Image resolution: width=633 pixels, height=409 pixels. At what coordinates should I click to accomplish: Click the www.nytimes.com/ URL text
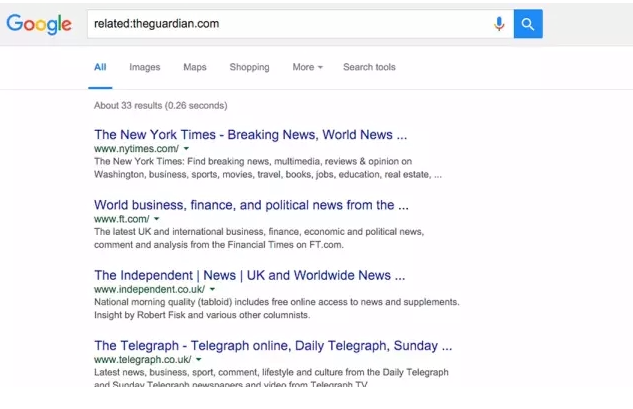[x=136, y=149]
